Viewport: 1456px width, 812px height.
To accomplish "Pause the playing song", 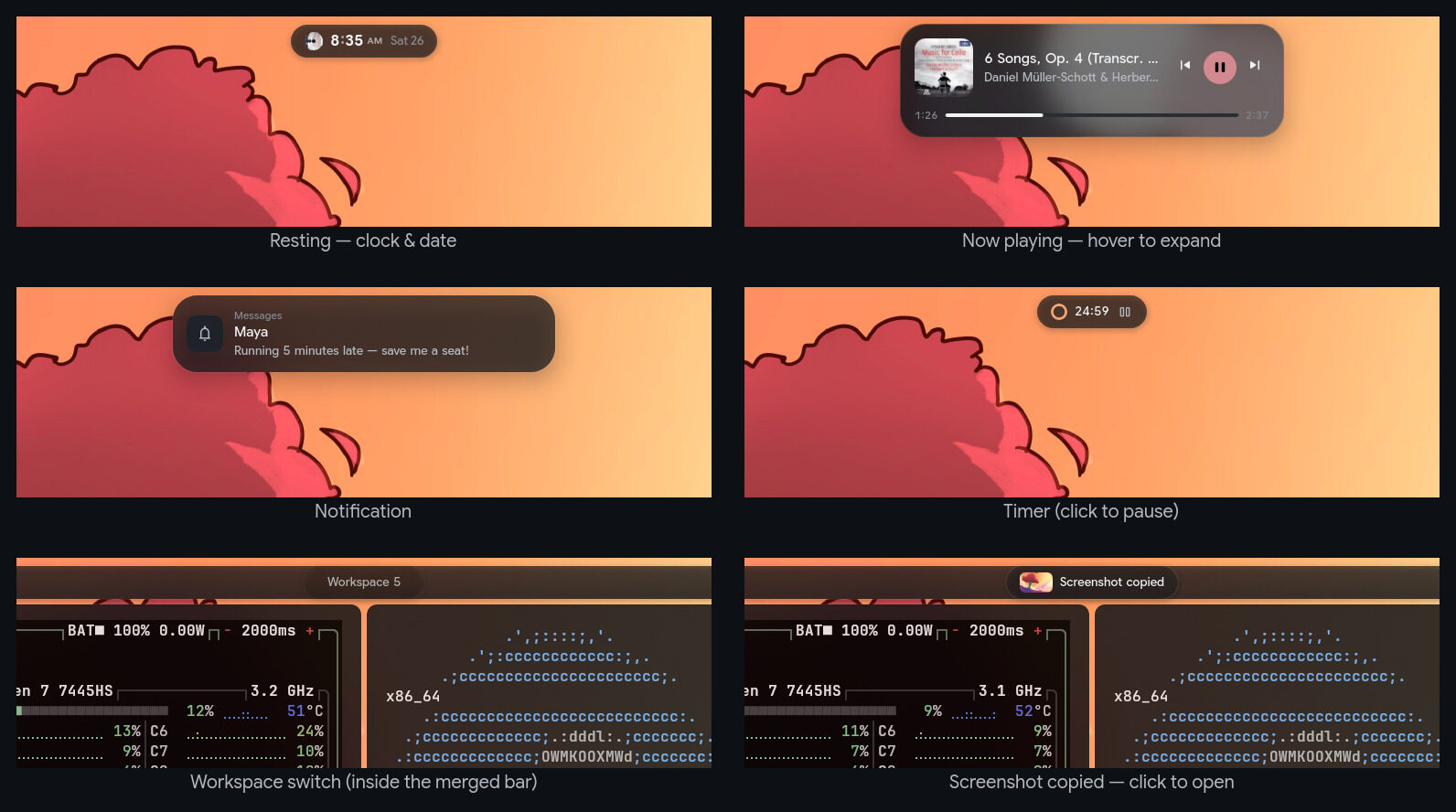I will [x=1219, y=67].
